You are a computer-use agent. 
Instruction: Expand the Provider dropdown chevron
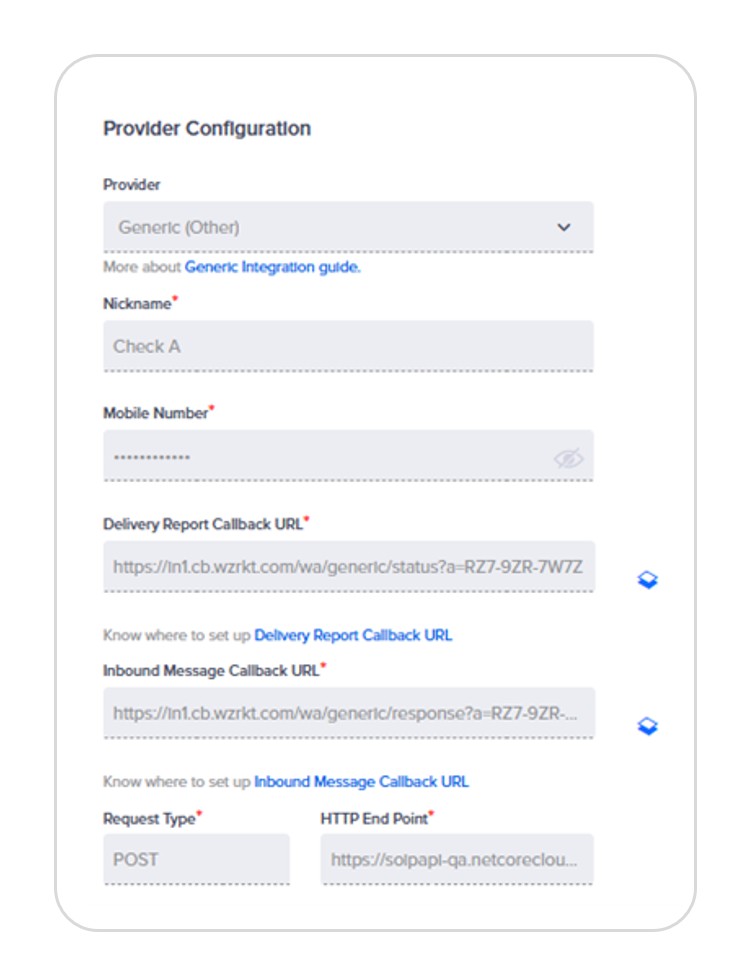pyautogui.click(x=564, y=227)
